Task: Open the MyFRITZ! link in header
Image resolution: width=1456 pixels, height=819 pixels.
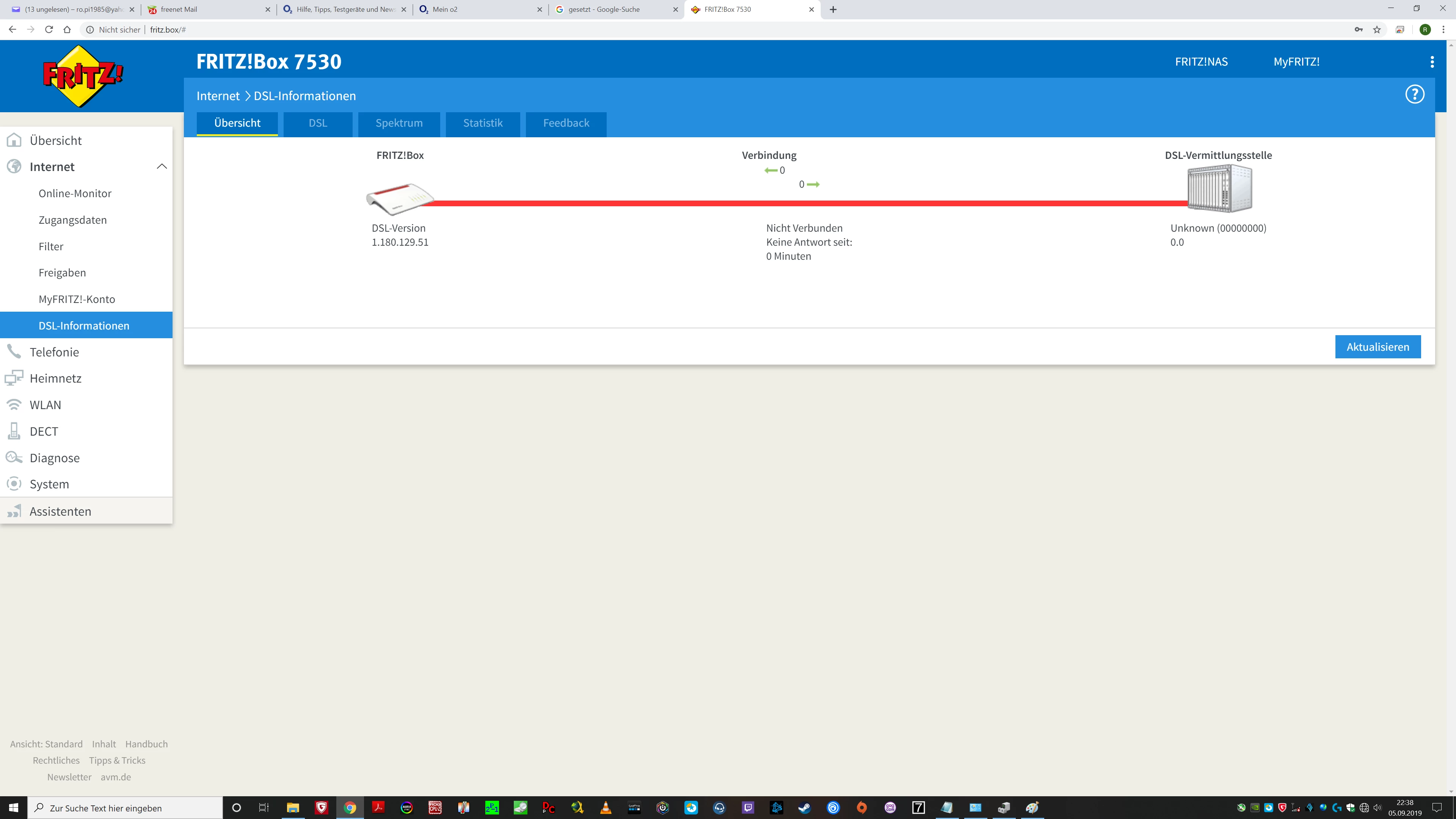Action: point(1296,61)
